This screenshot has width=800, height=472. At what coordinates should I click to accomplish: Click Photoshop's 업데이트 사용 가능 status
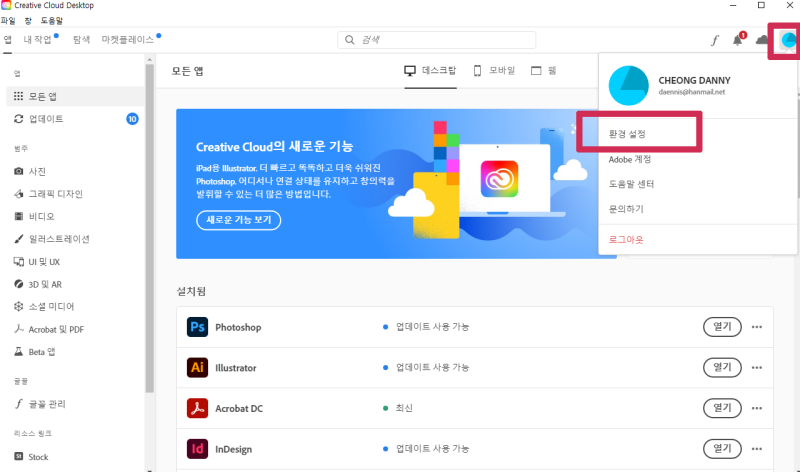click(x=432, y=327)
